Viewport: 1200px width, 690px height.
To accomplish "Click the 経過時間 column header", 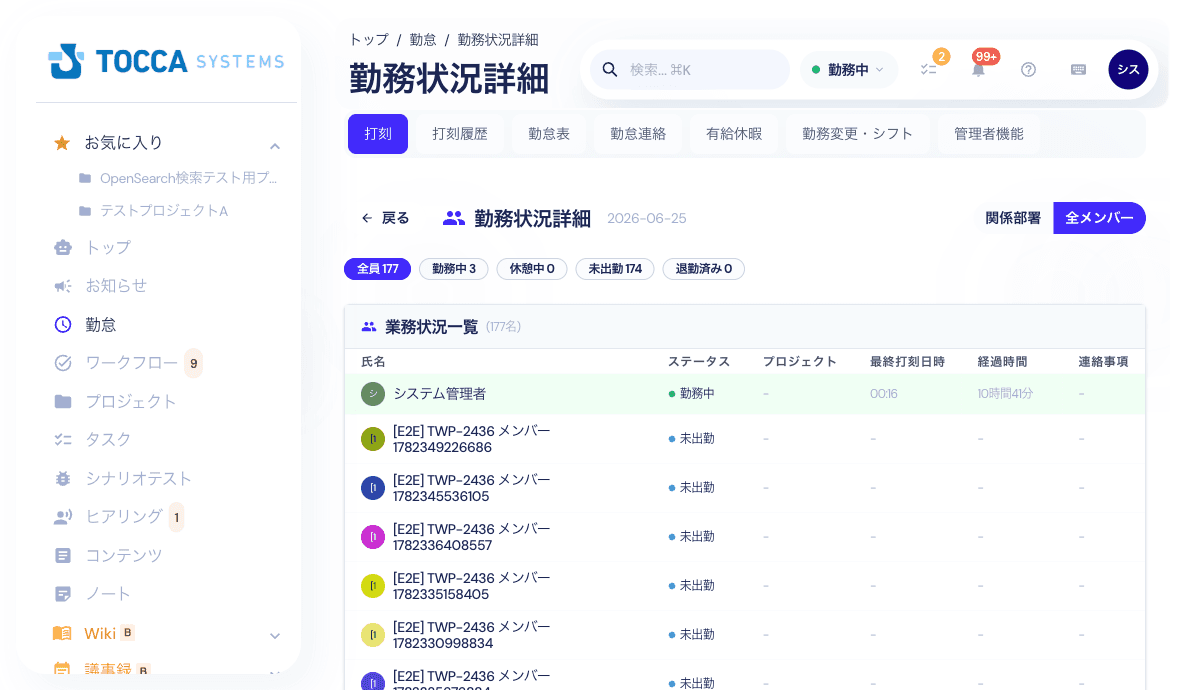I will pos(1002,361).
